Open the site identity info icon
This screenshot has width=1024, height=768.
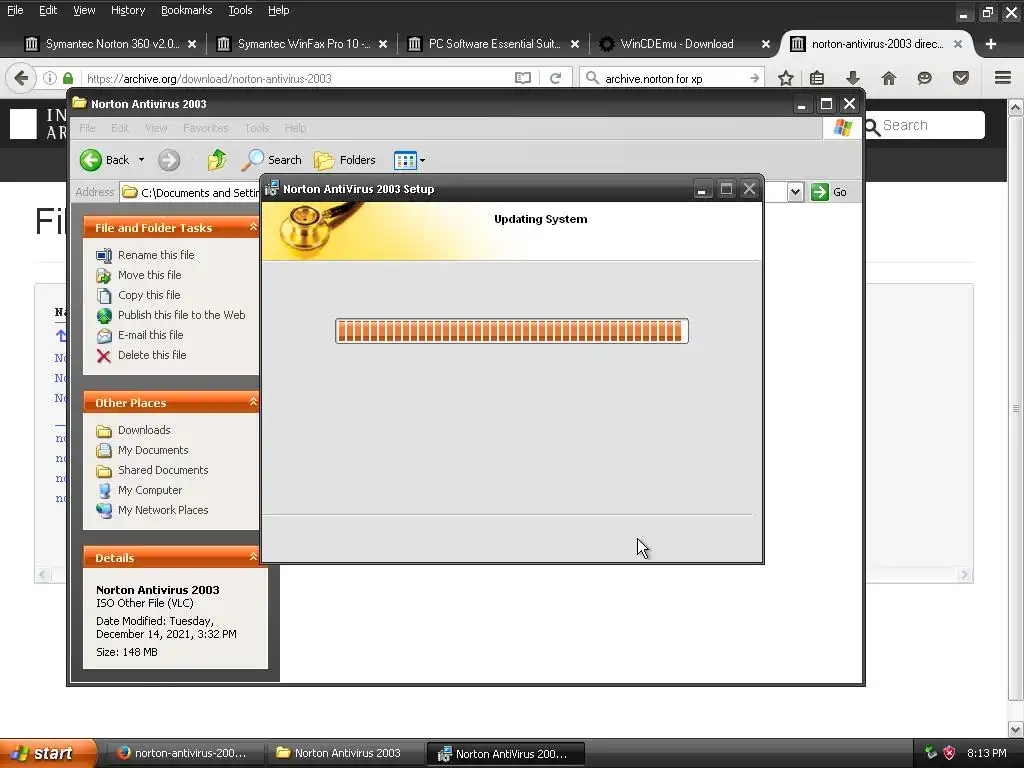[50, 78]
